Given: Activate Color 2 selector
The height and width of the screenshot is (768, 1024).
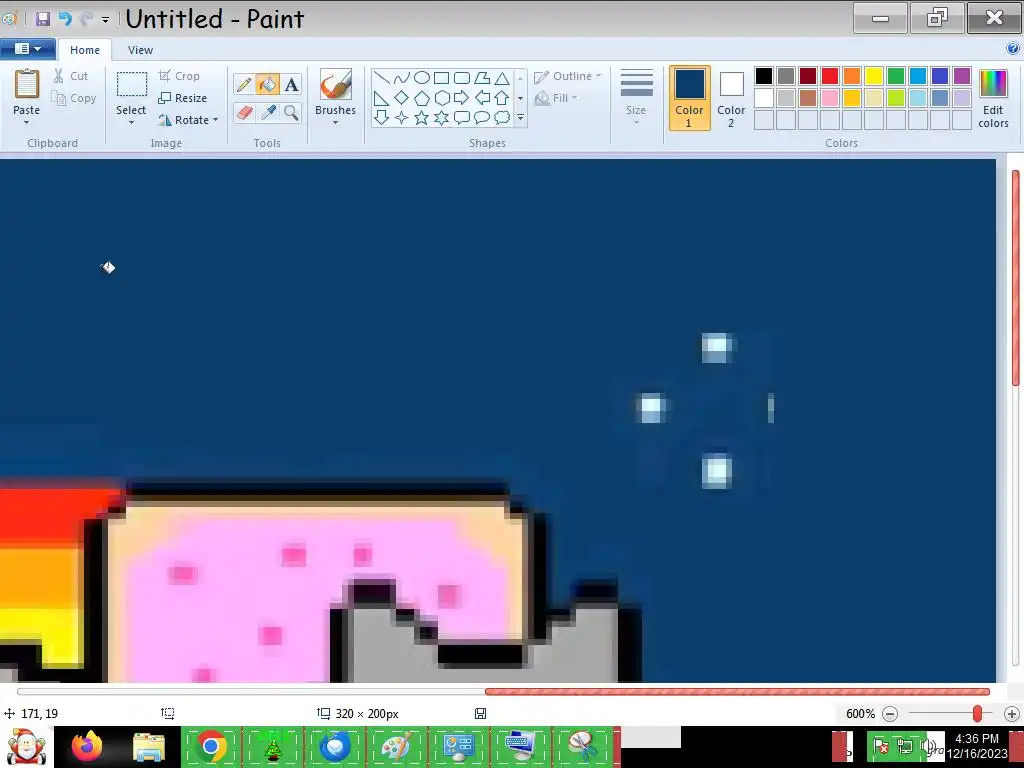Looking at the screenshot, I should tap(731, 98).
